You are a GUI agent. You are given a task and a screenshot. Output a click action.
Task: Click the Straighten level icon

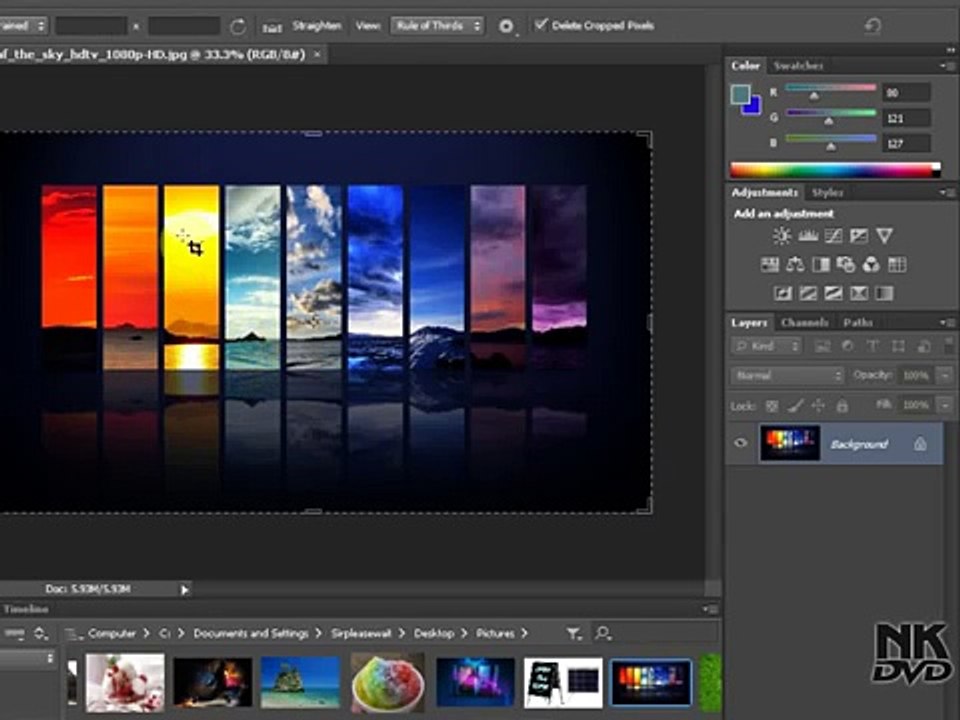click(x=272, y=26)
